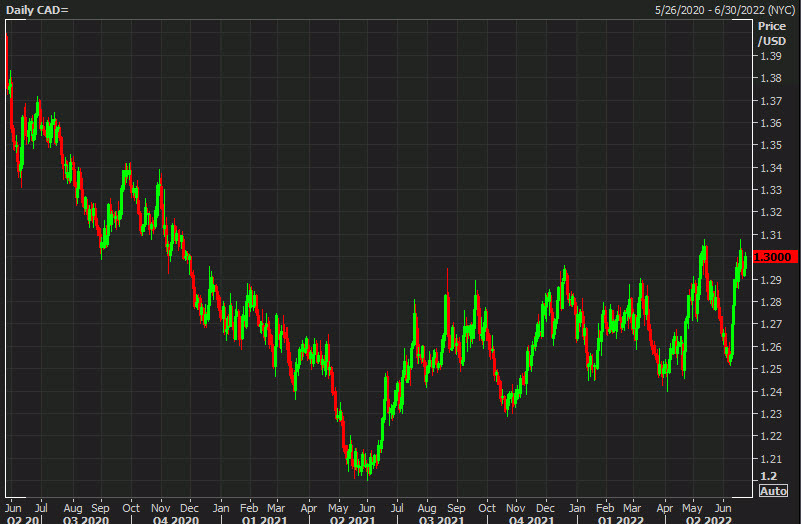This screenshot has height=524, width=801.
Task: Click the Mar label above Q1 2021
Action: pos(276,508)
